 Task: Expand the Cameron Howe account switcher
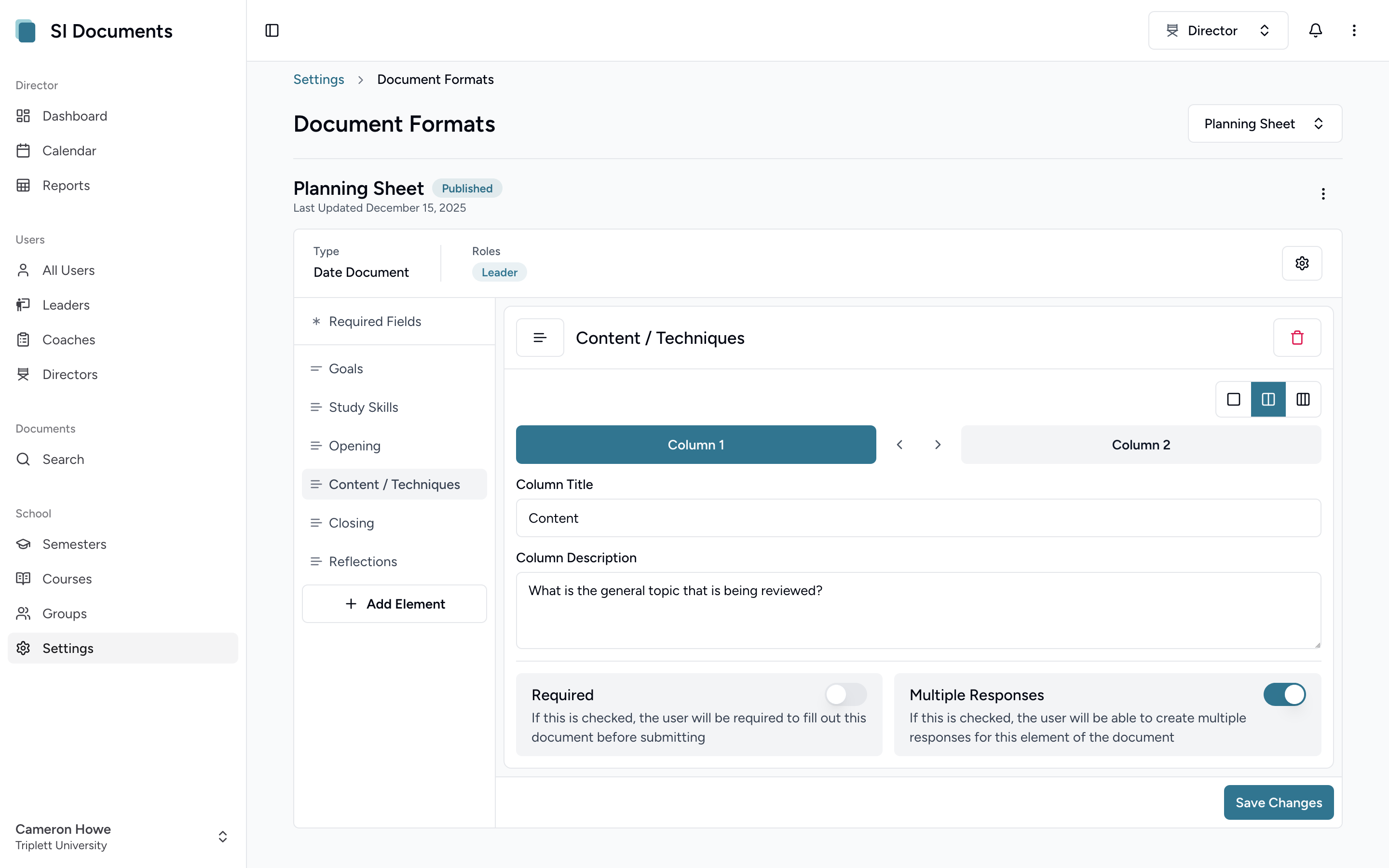click(x=223, y=837)
